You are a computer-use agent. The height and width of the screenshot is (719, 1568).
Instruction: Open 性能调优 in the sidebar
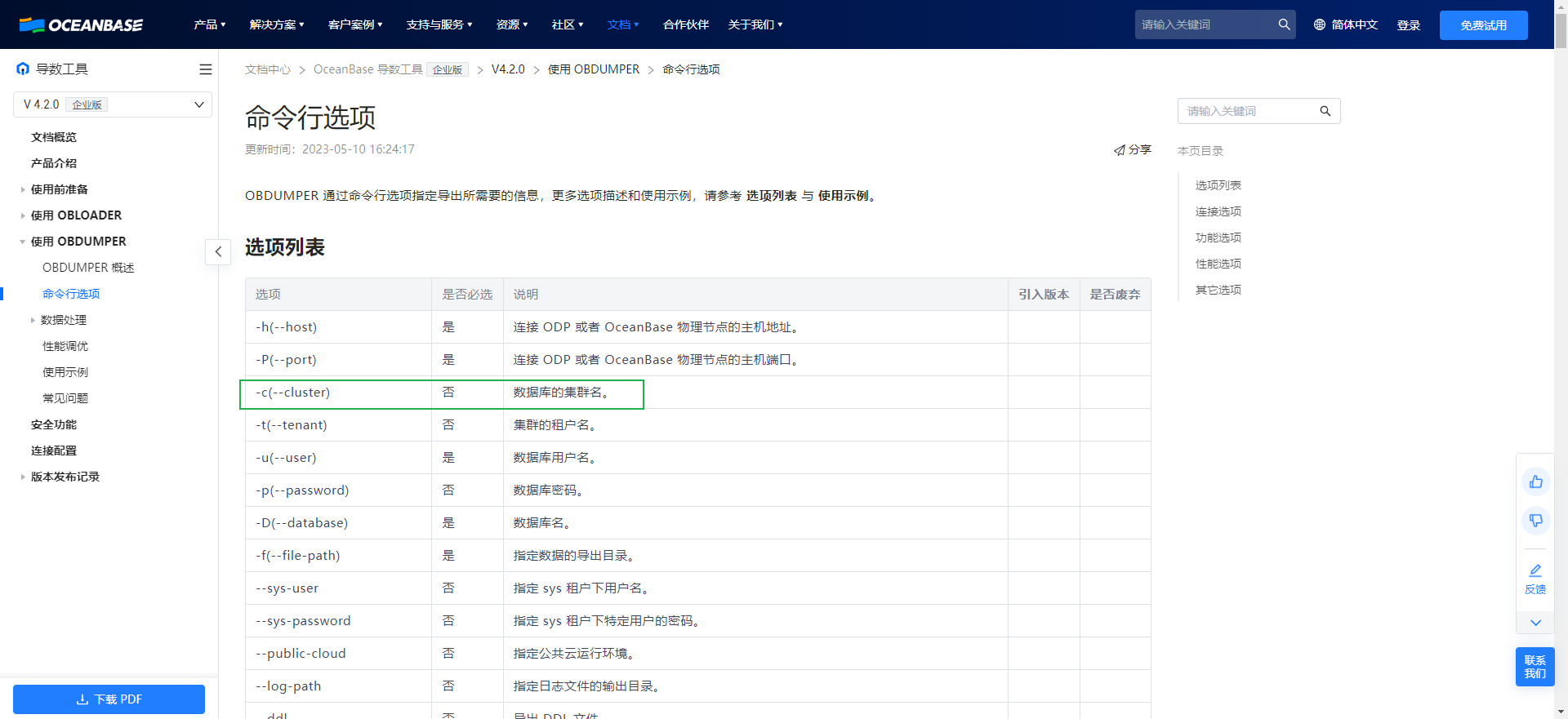pyautogui.click(x=65, y=346)
